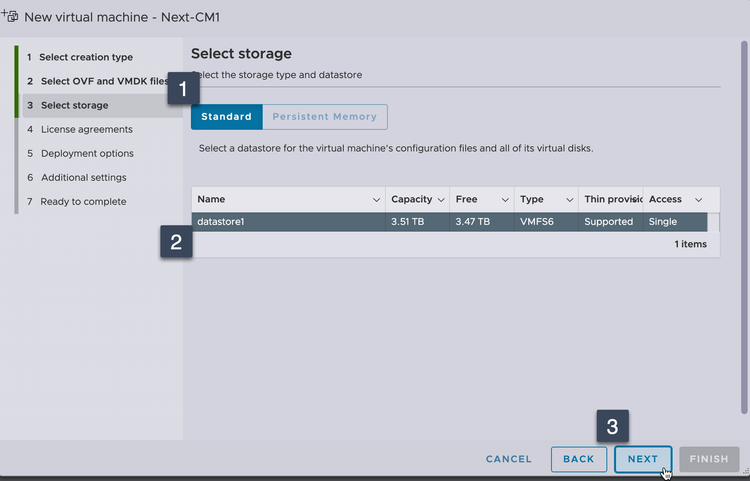This screenshot has height=481, width=750.
Task: Open step 5 Deployment options
Action: tap(87, 153)
